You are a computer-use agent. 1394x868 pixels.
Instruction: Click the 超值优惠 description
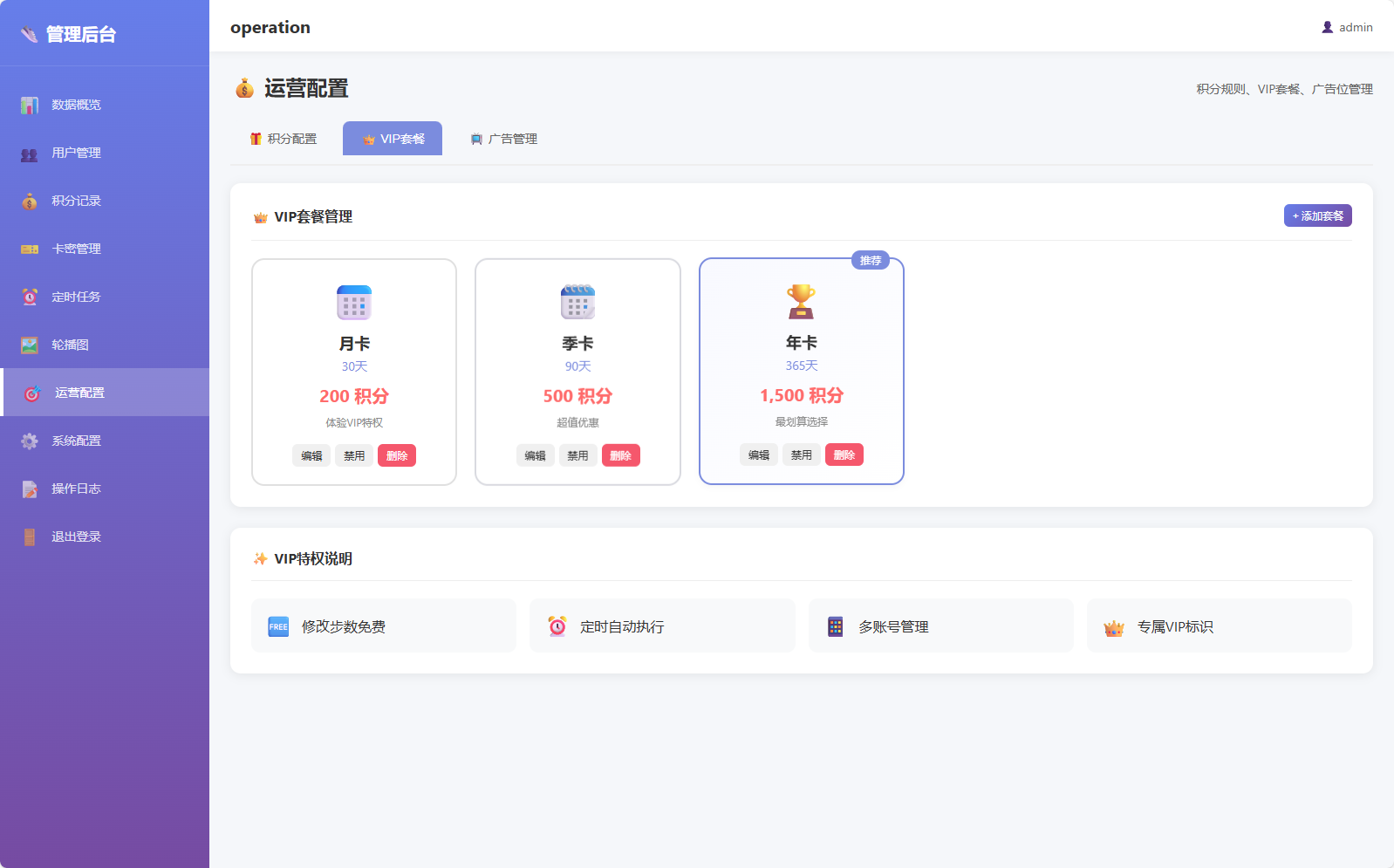pos(577,422)
